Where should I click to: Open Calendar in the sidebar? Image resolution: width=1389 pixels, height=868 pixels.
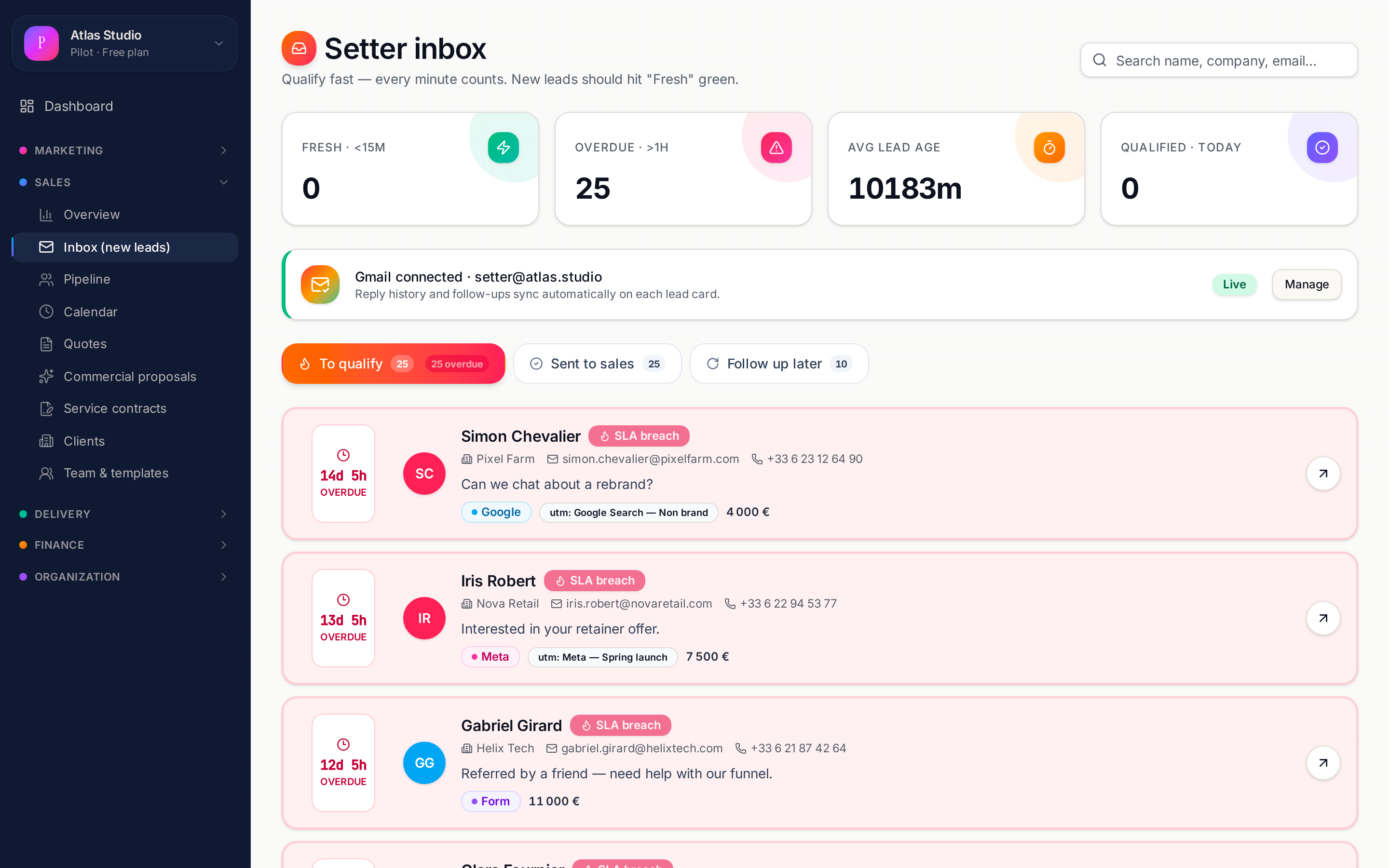124,312
